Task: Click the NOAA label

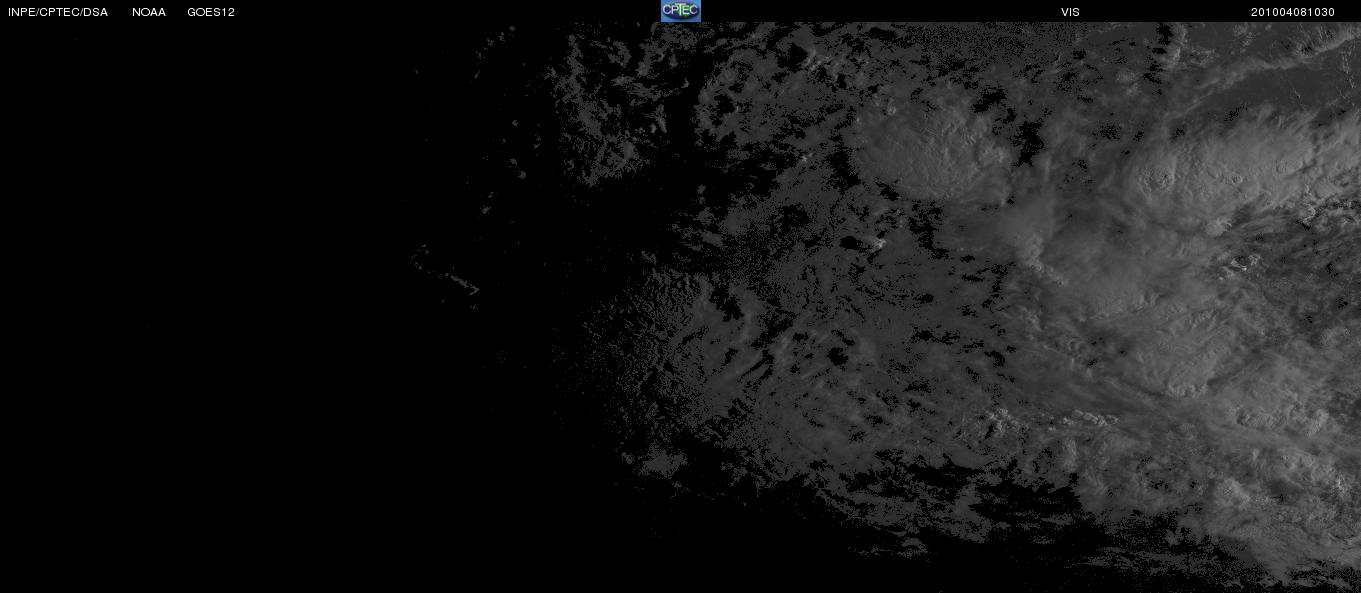Action: coord(149,12)
